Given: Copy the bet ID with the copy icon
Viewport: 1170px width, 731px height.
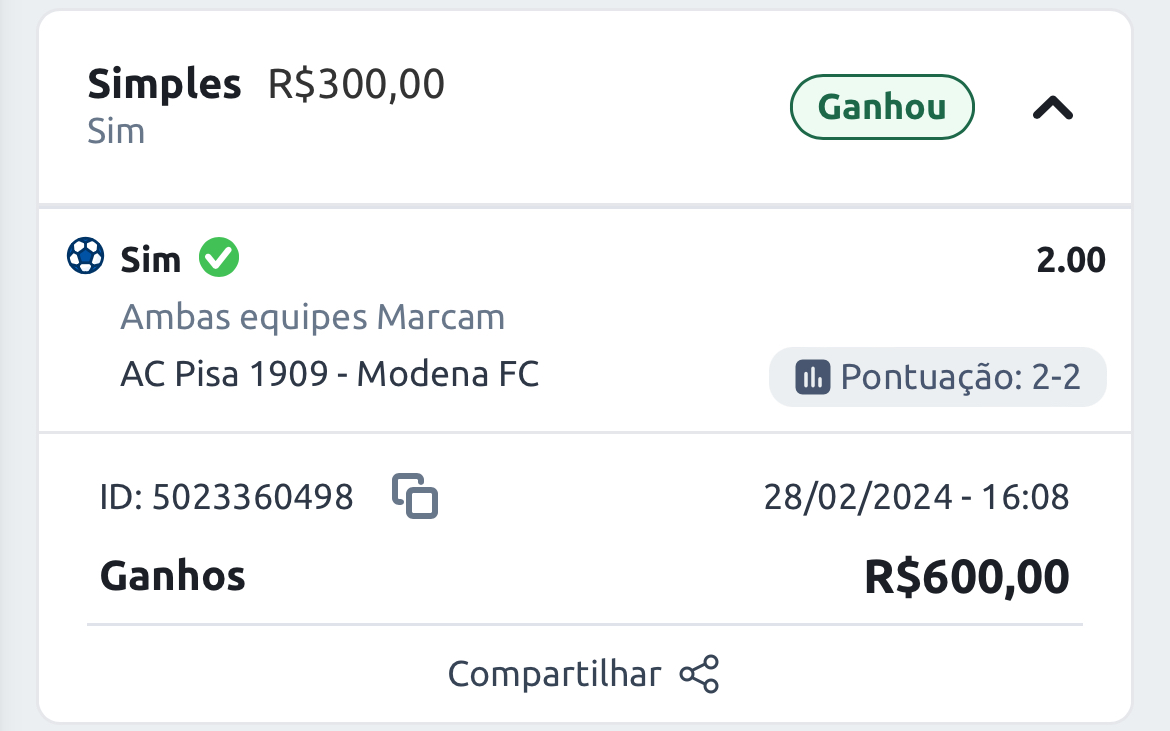Looking at the screenshot, I should (x=415, y=496).
